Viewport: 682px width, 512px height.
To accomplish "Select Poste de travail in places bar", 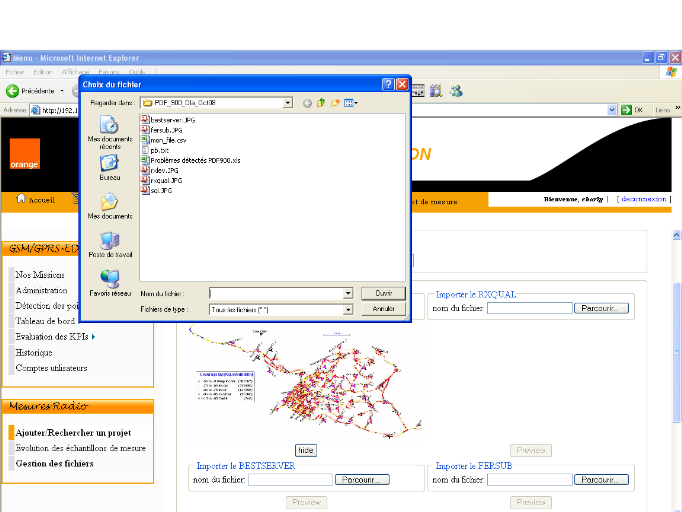I will tap(110, 244).
